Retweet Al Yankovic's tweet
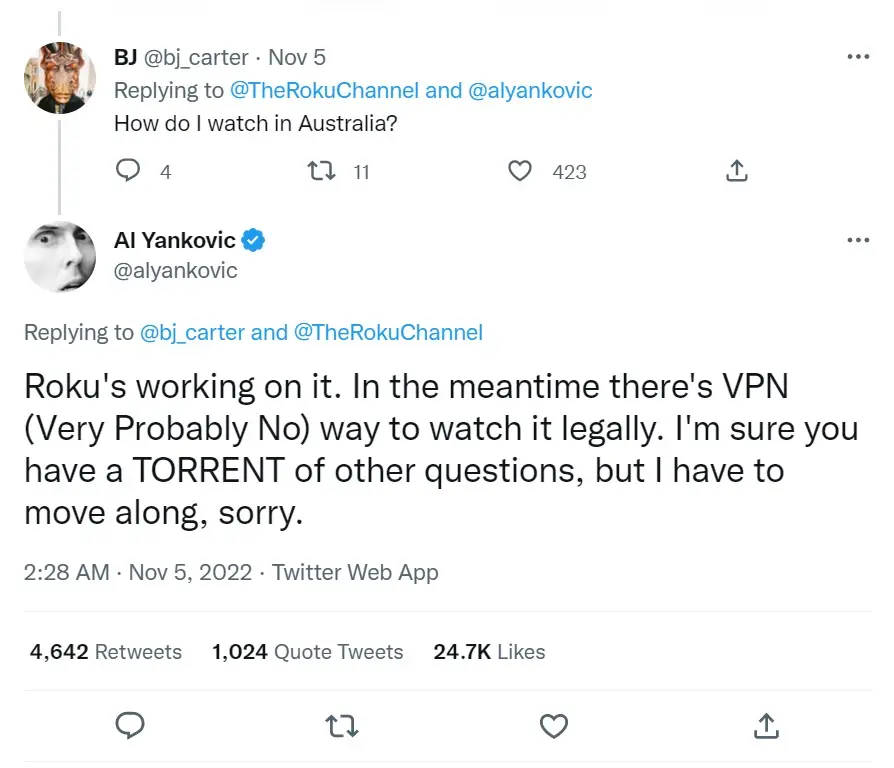This screenshot has width=894, height=768. 342,726
